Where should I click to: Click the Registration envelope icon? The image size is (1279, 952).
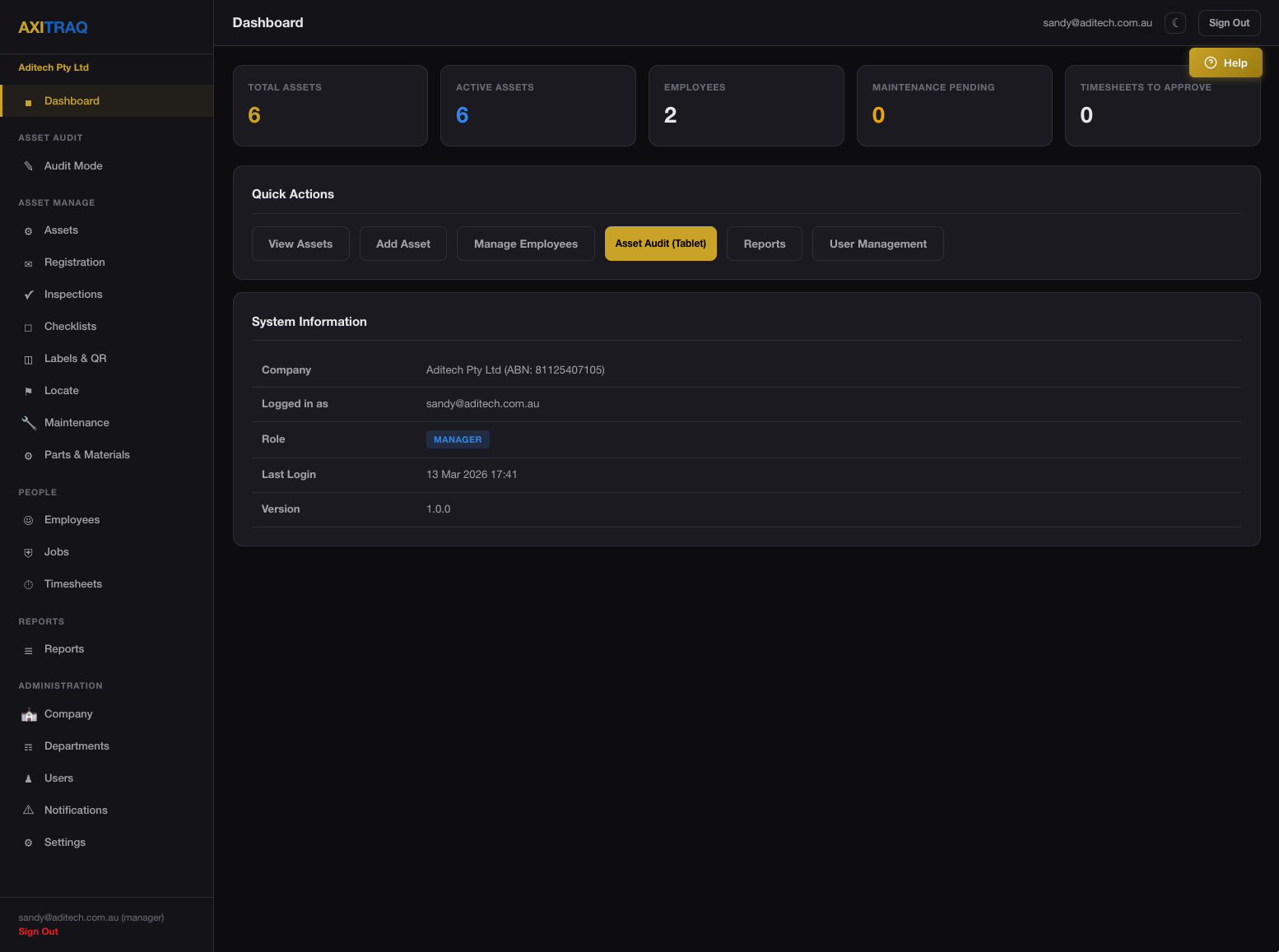pos(28,263)
